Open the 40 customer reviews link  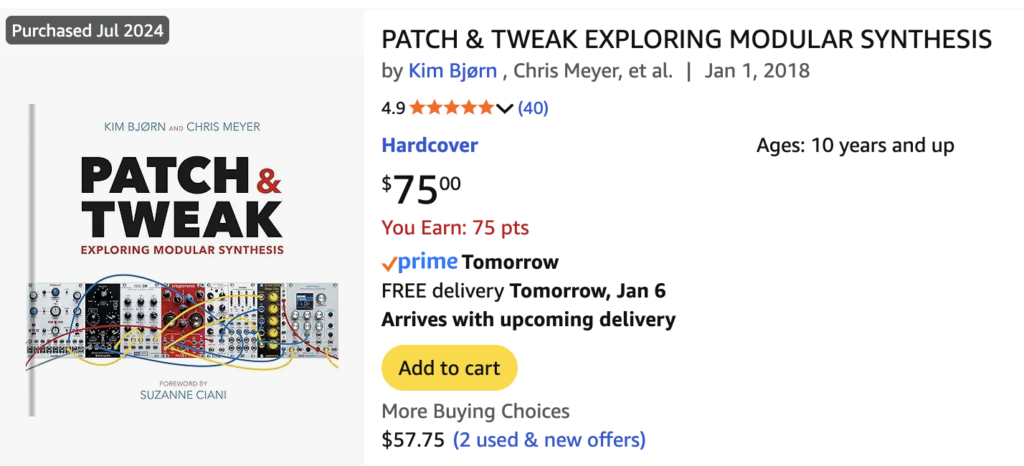[x=533, y=108]
